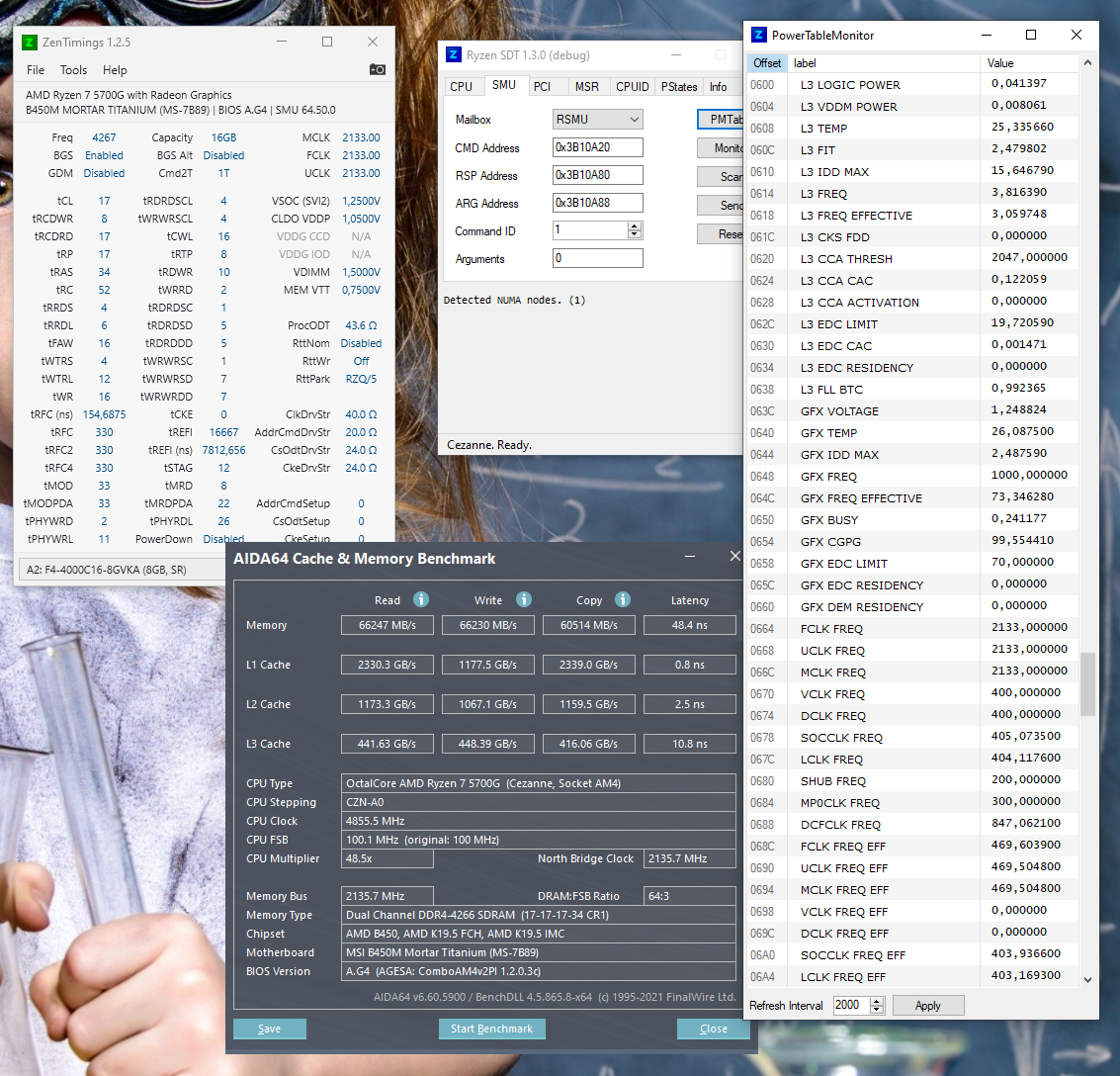Decrease Command ID with the down arrow
The image size is (1120, 1076).
[x=635, y=234]
